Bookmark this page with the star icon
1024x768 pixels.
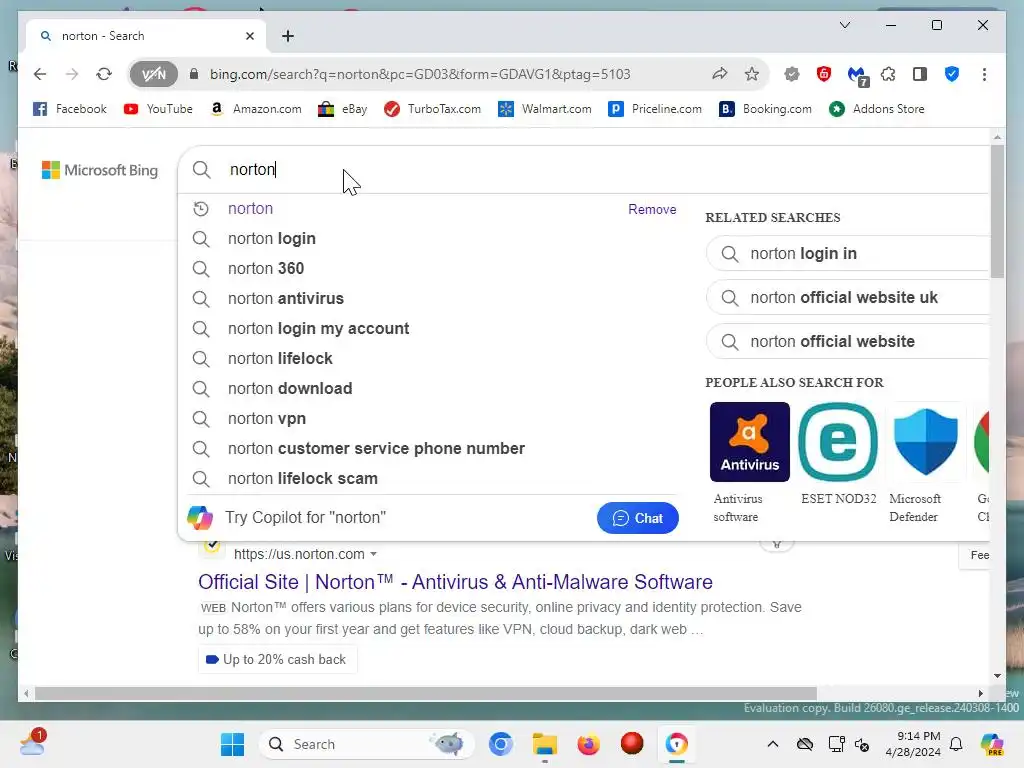pyautogui.click(x=752, y=74)
